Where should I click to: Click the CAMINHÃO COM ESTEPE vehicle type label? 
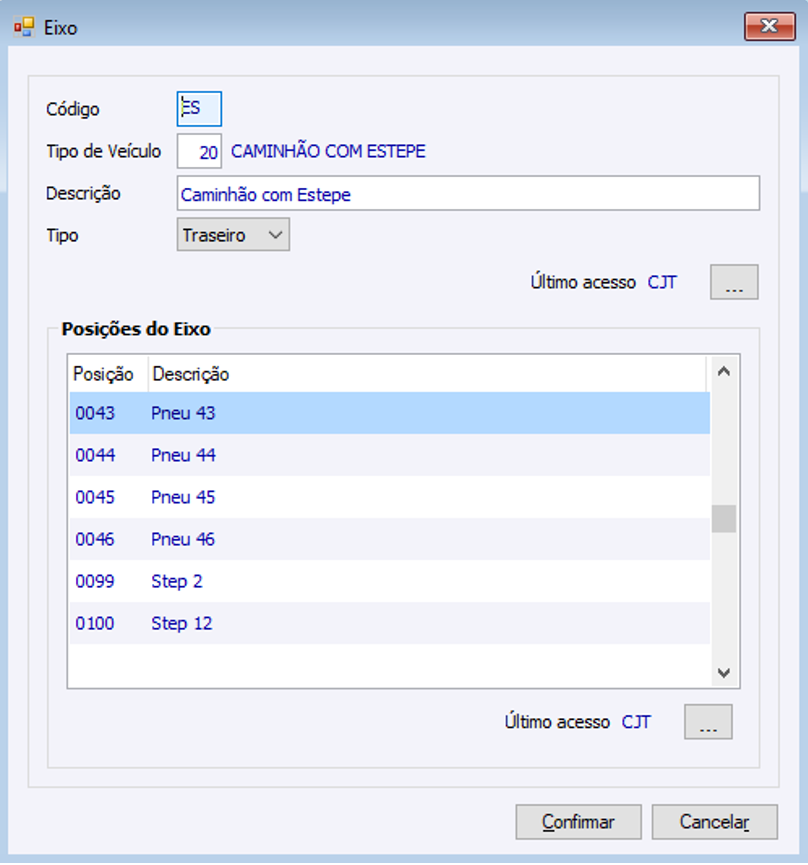328,151
